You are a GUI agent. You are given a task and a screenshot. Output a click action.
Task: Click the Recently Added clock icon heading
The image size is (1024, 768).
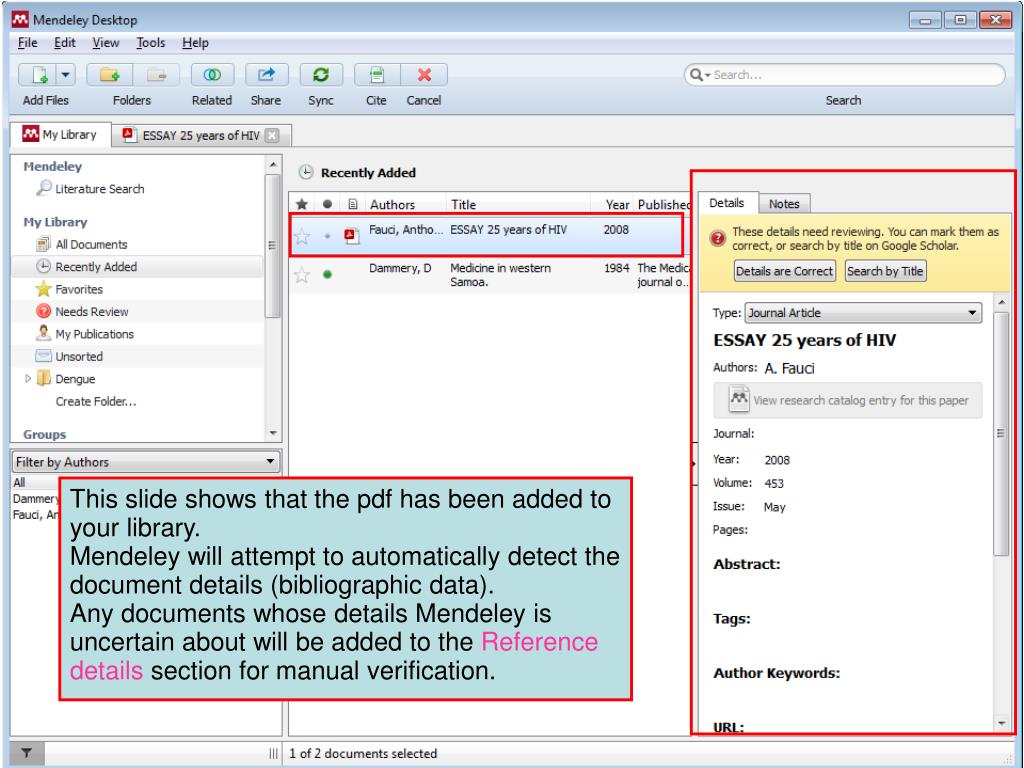click(x=306, y=172)
